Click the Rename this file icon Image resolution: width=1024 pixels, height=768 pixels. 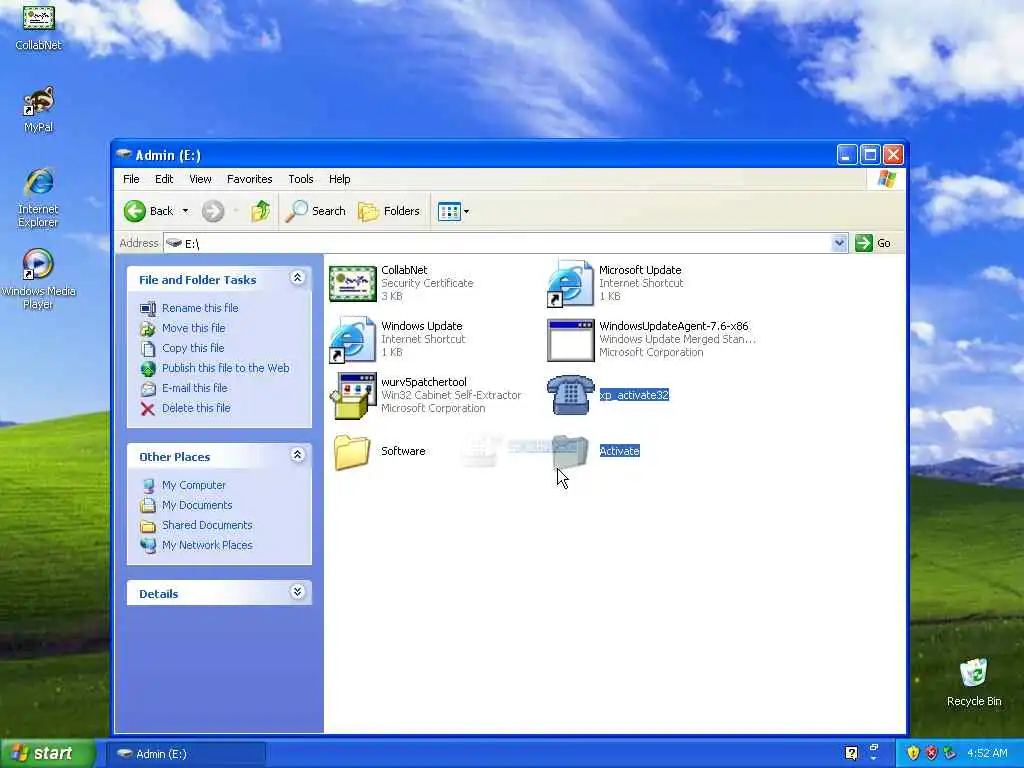pos(148,308)
